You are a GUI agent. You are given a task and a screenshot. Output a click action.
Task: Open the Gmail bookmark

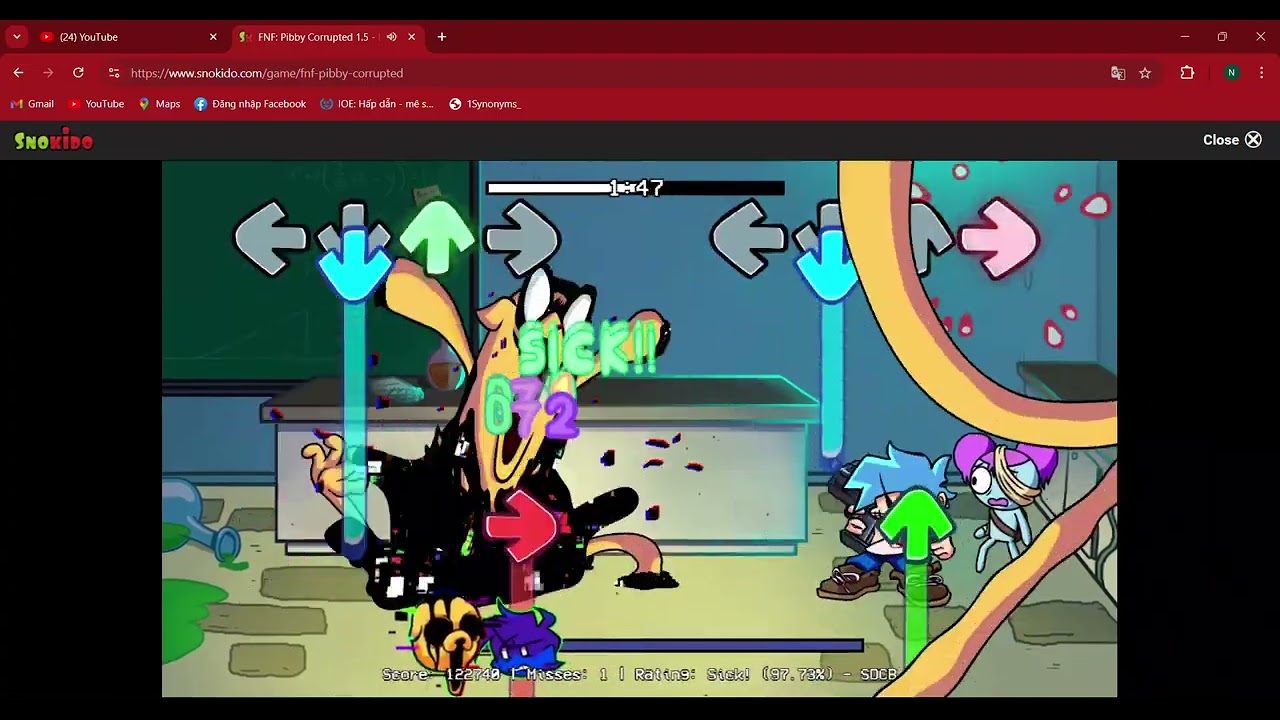coord(32,104)
